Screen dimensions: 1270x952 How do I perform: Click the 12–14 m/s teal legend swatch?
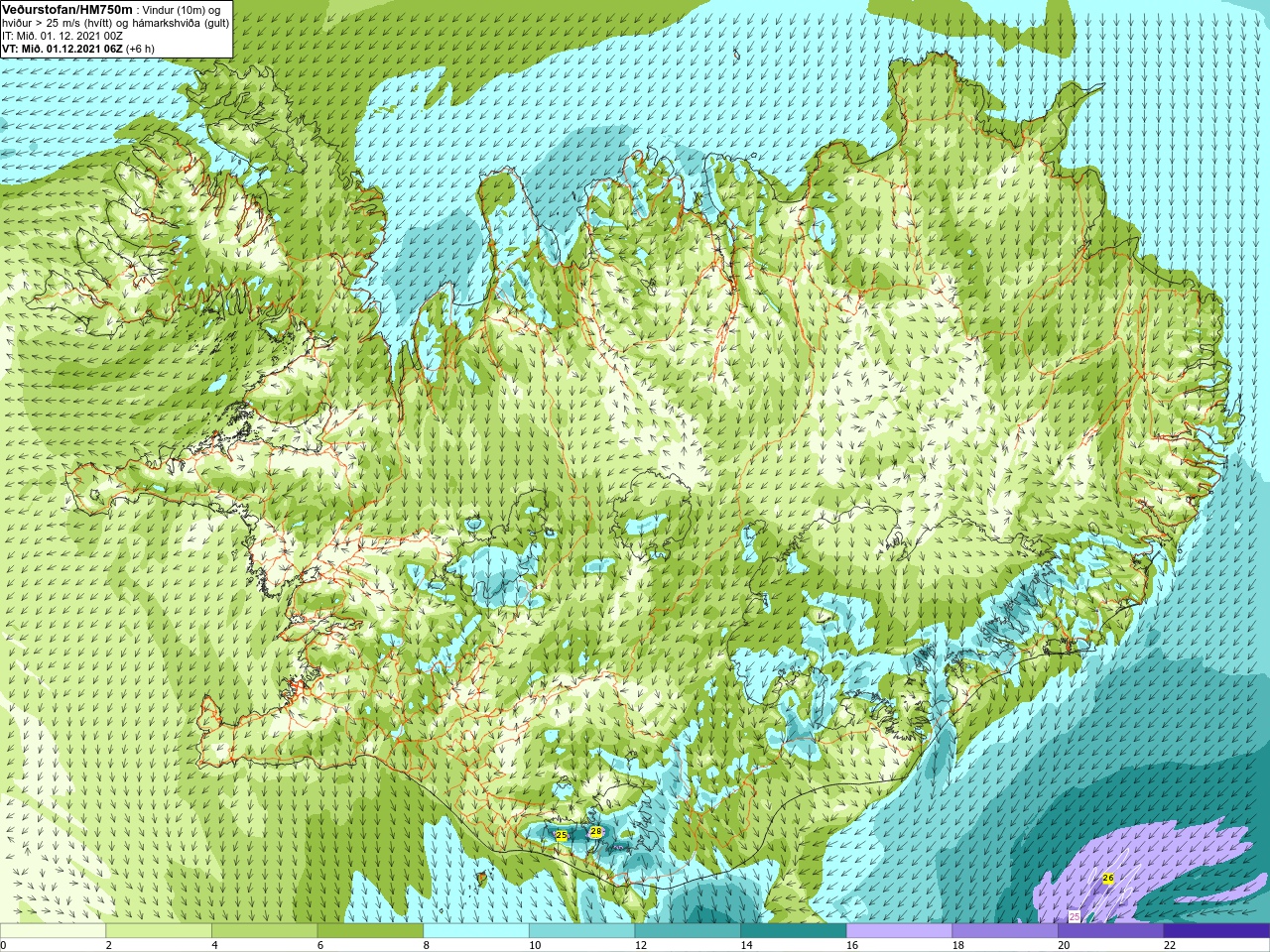(x=688, y=931)
